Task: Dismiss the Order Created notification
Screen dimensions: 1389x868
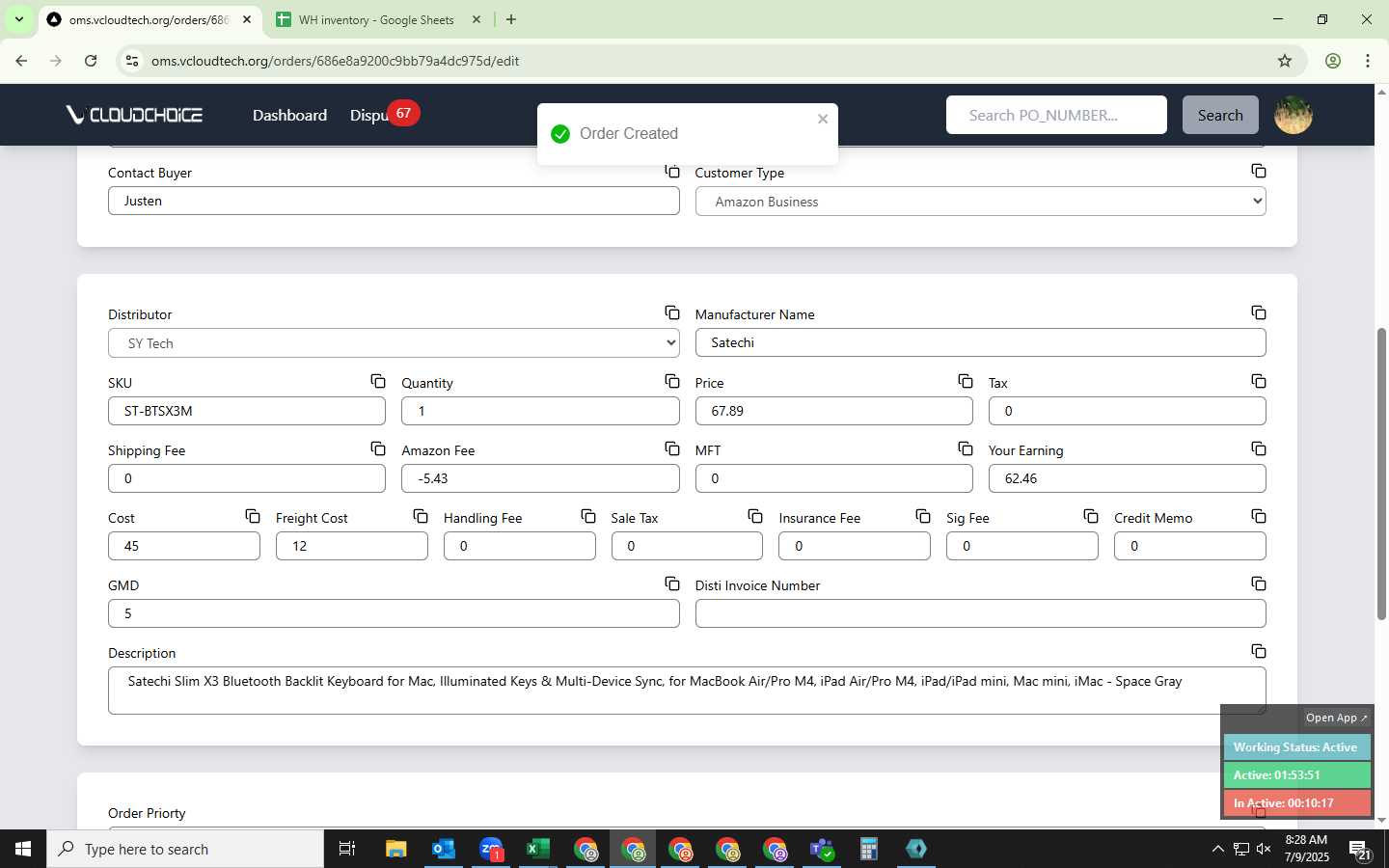Action: click(x=823, y=119)
